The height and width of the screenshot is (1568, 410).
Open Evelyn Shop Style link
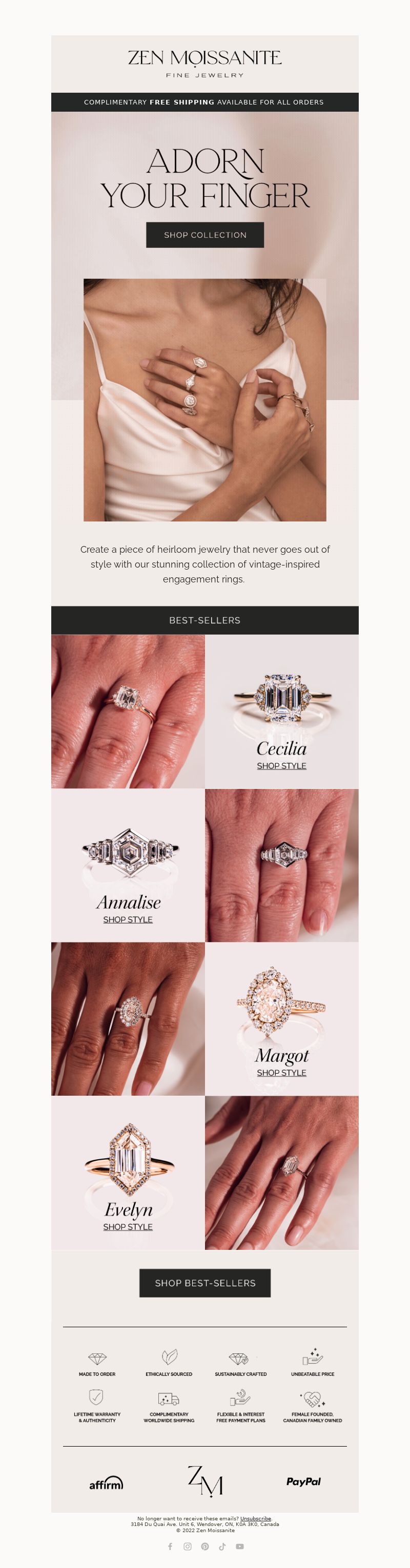point(128,1226)
